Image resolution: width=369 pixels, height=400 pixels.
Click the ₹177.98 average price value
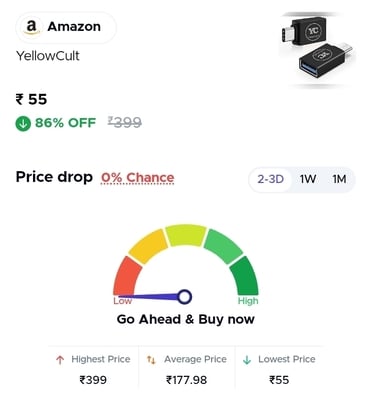(x=186, y=380)
